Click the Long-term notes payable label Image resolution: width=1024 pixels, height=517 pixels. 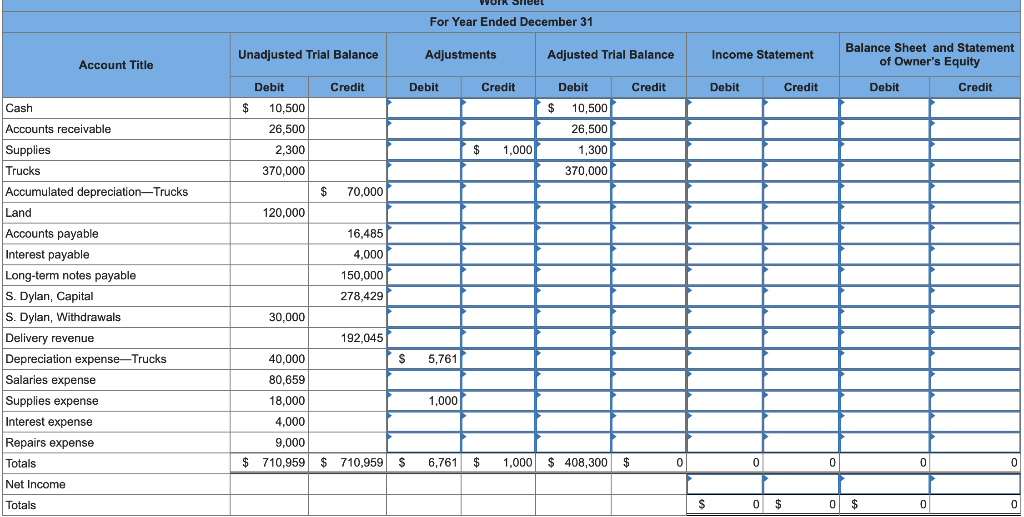point(71,275)
